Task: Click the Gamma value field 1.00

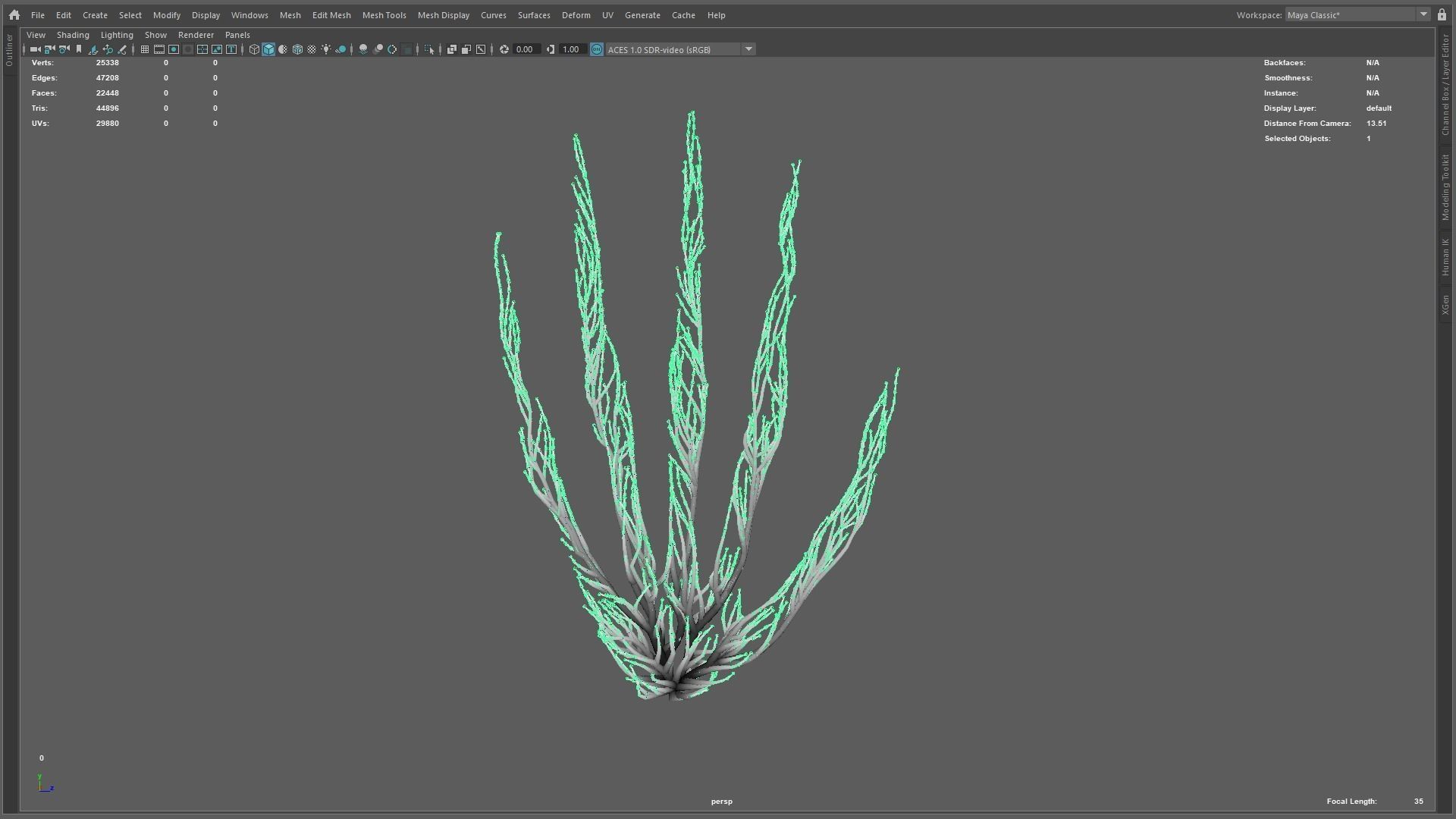Action: click(x=573, y=49)
